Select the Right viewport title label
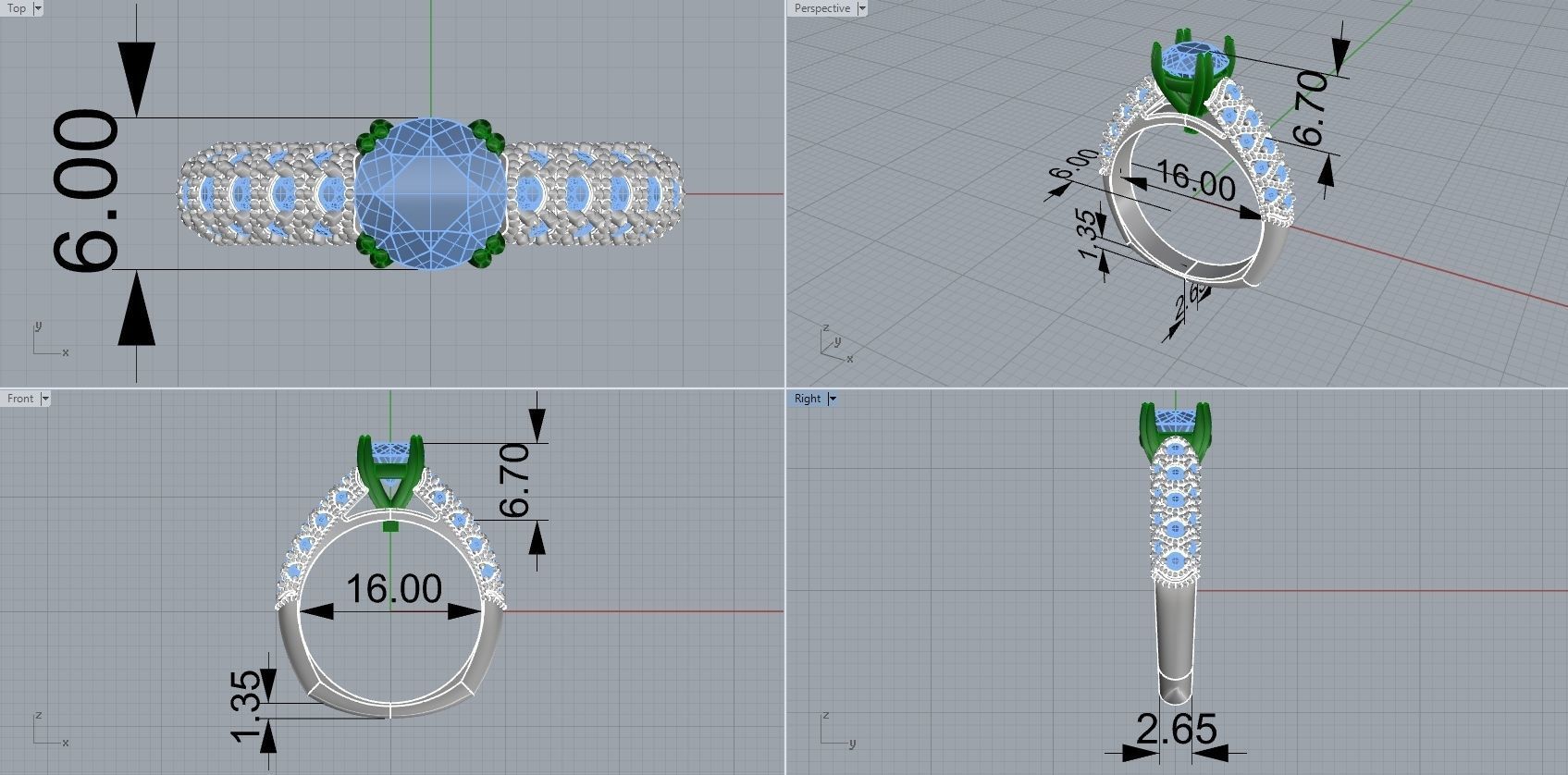This screenshot has height=775, width=1568. [808, 399]
